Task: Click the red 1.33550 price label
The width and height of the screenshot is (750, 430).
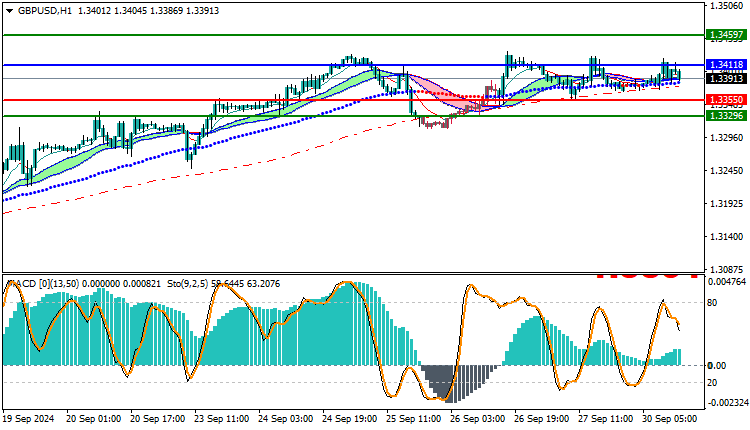Action: pyautogui.click(x=726, y=100)
